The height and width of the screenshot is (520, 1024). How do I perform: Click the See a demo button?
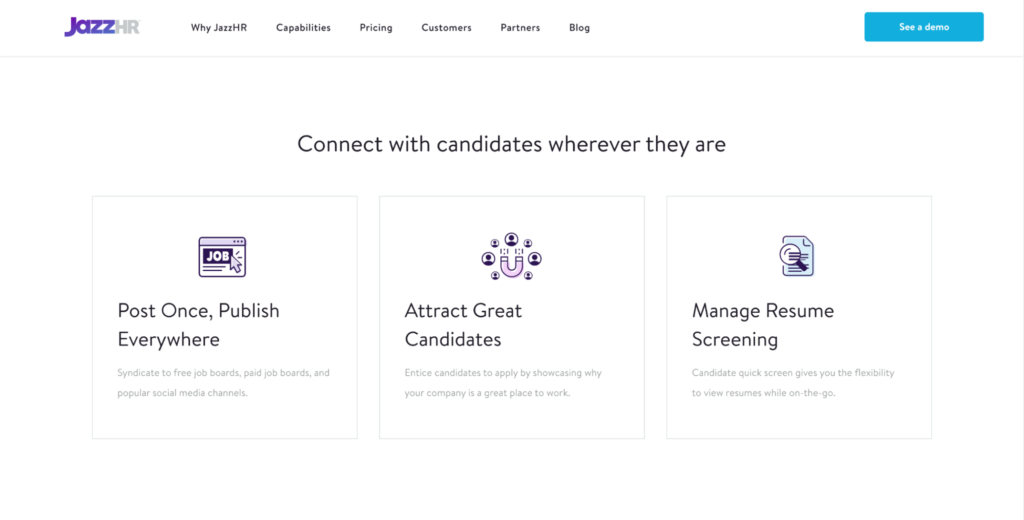point(924,27)
